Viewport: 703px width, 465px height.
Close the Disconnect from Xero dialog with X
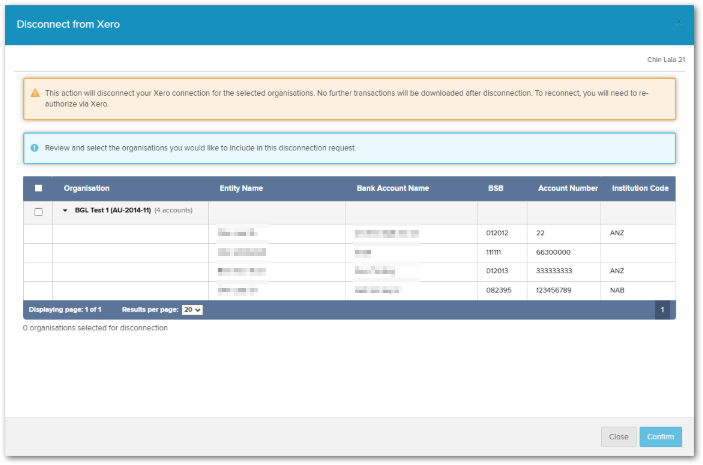click(678, 22)
